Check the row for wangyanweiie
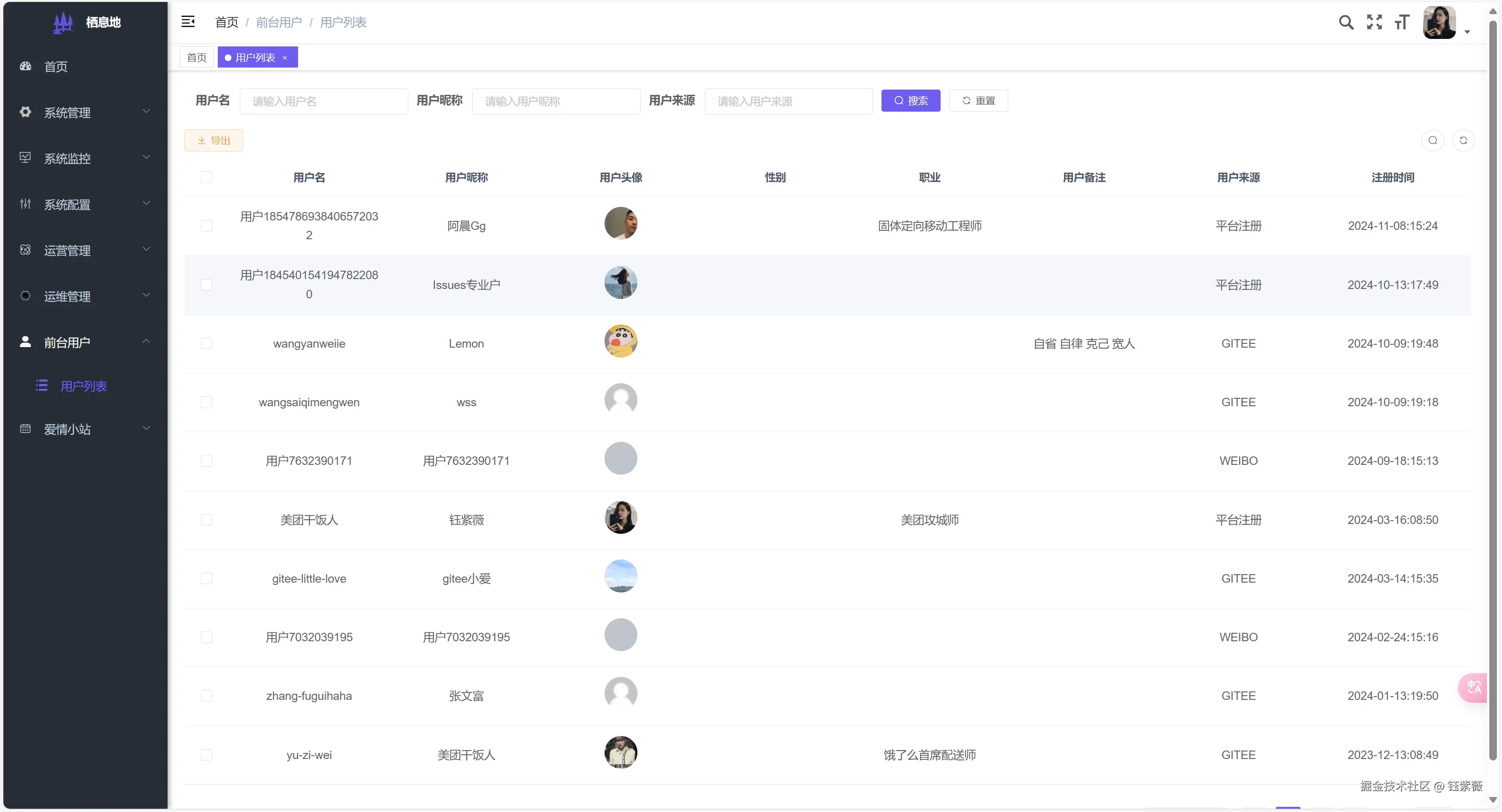 click(x=207, y=343)
